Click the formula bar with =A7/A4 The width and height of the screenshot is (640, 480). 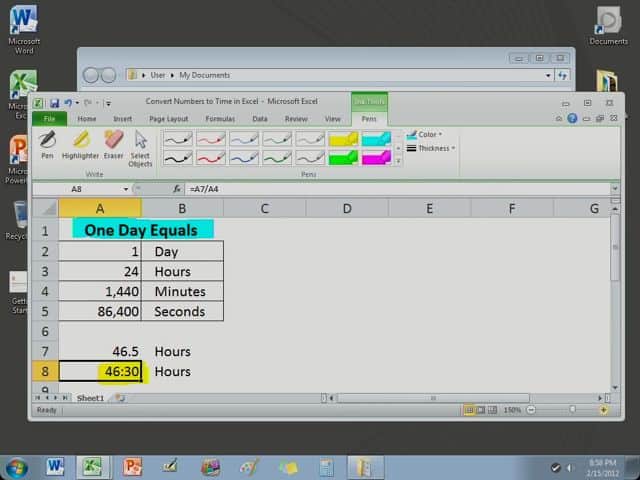[398, 189]
